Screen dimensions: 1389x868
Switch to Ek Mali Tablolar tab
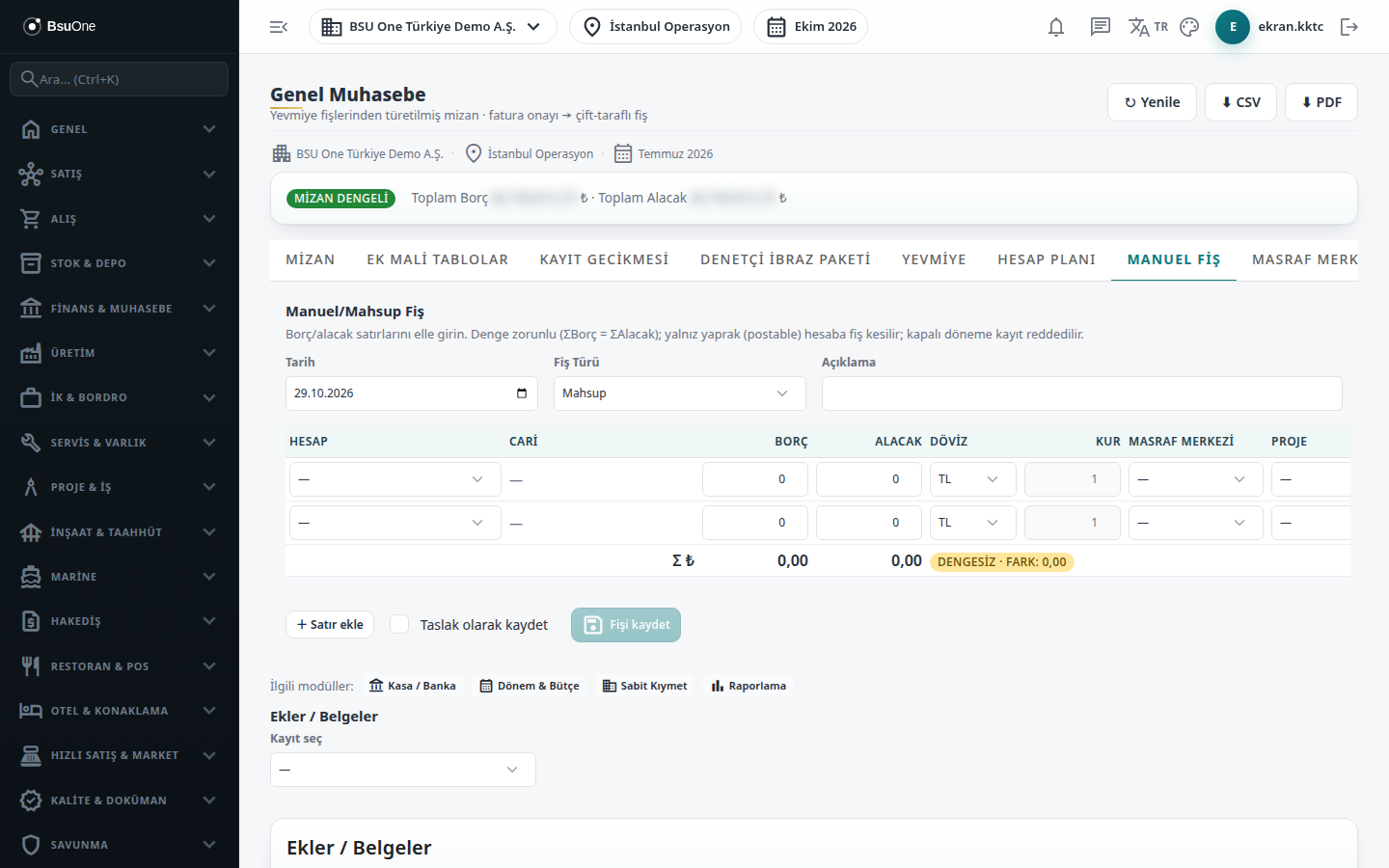pyautogui.click(x=437, y=259)
